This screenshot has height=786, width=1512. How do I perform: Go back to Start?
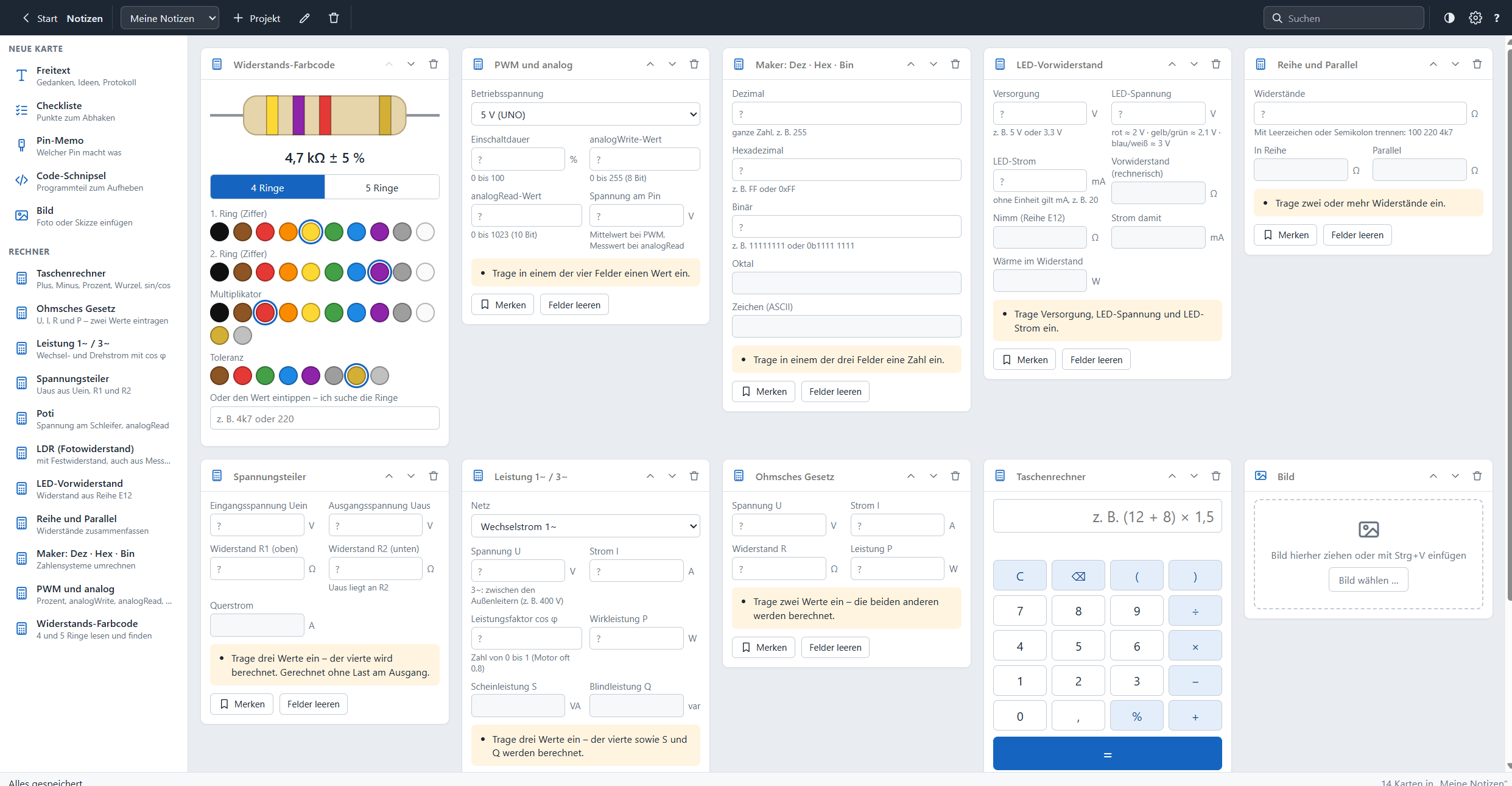coord(40,18)
